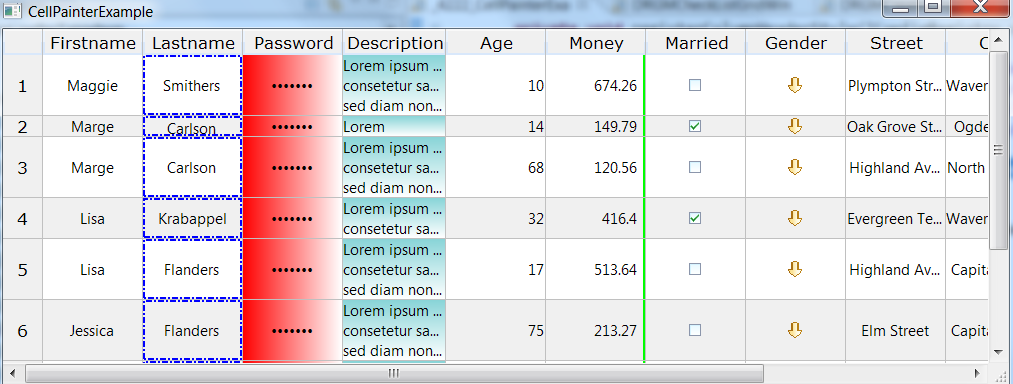Screen dimensions: 1013x384
Task: Click the Smithers lastname cell
Action: click(x=193, y=85)
